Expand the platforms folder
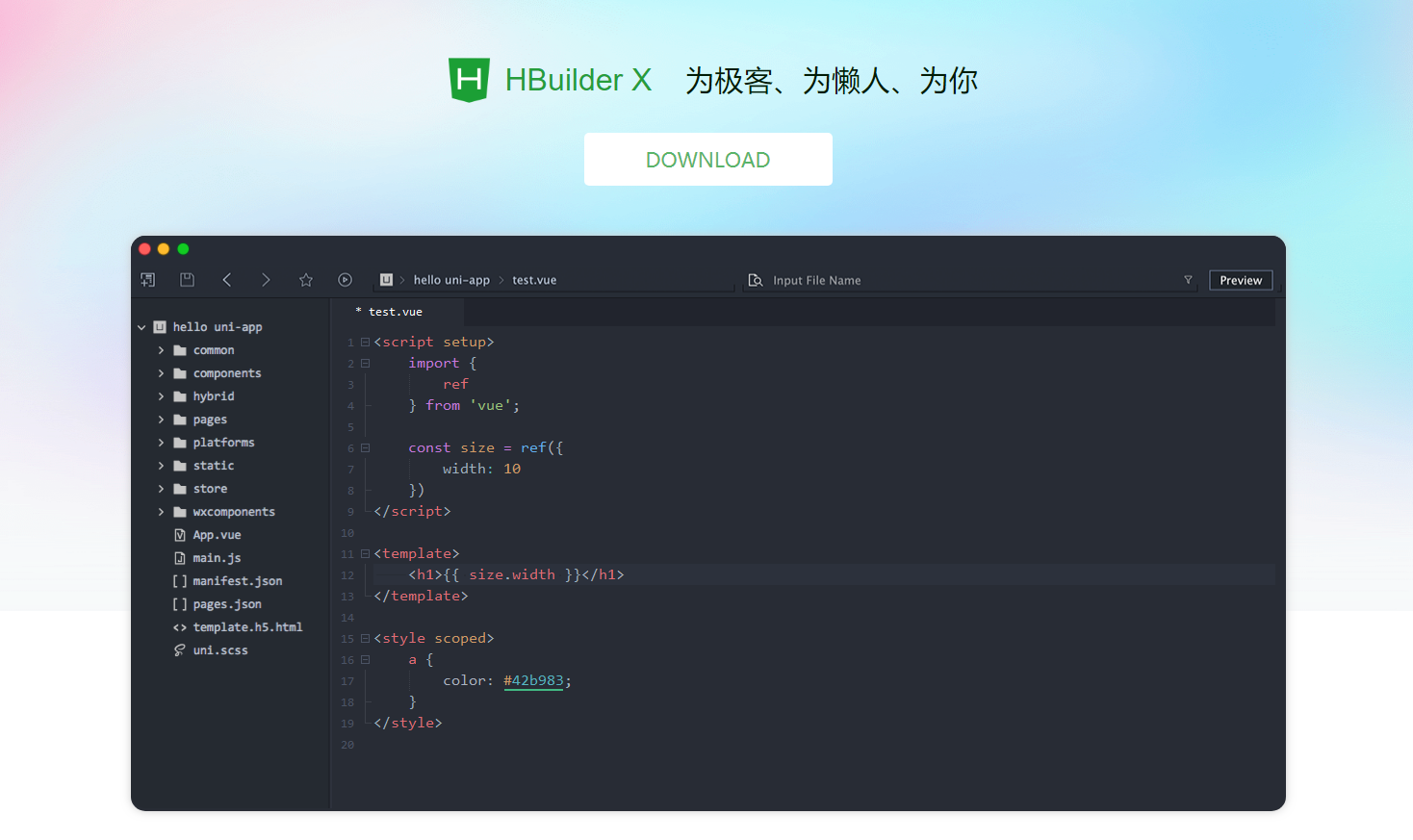Screen dimensions: 1413x840 (161, 443)
